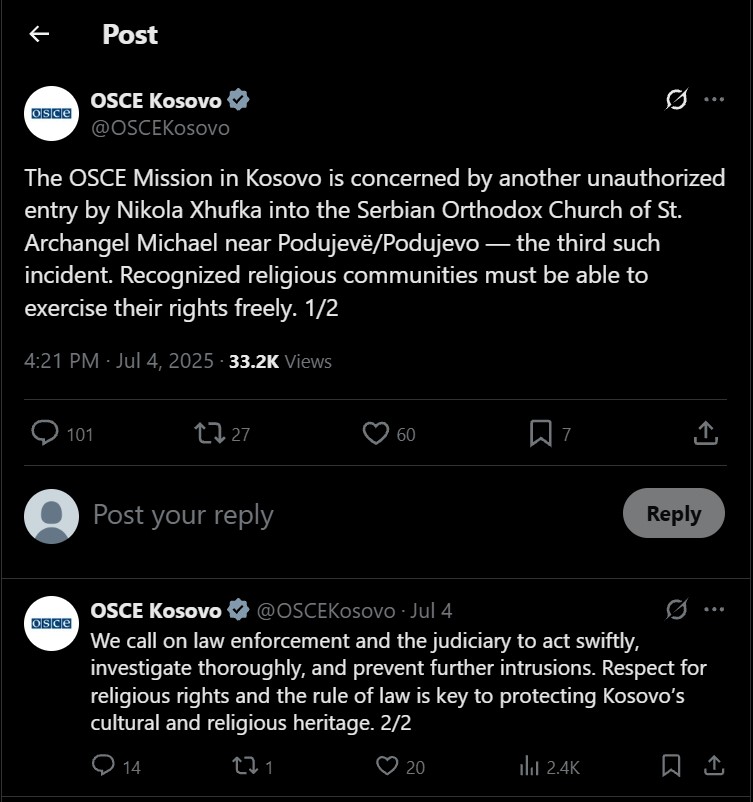Share the main OSCE Kosovo post
This screenshot has width=753, height=802.
pos(705,433)
